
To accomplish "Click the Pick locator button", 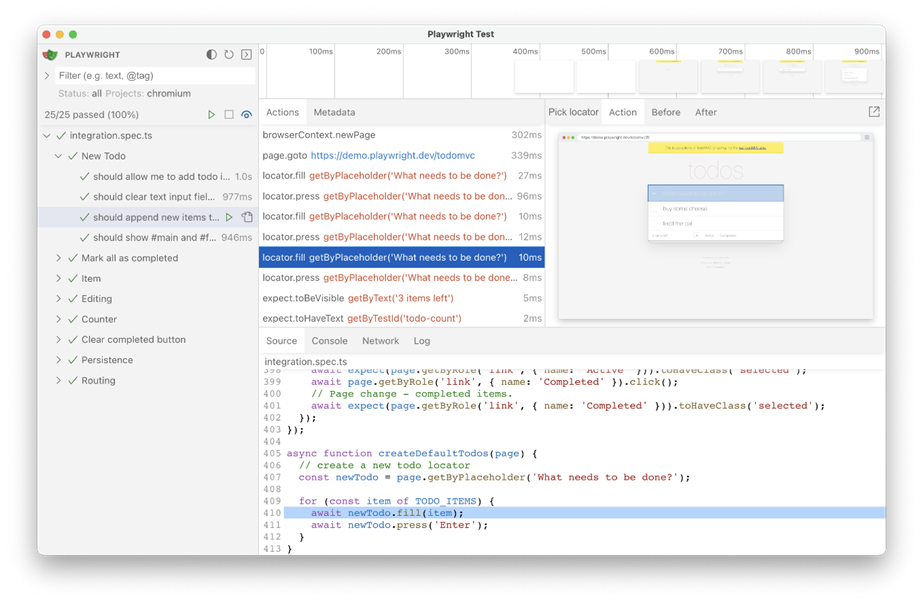I will (x=573, y=113).
